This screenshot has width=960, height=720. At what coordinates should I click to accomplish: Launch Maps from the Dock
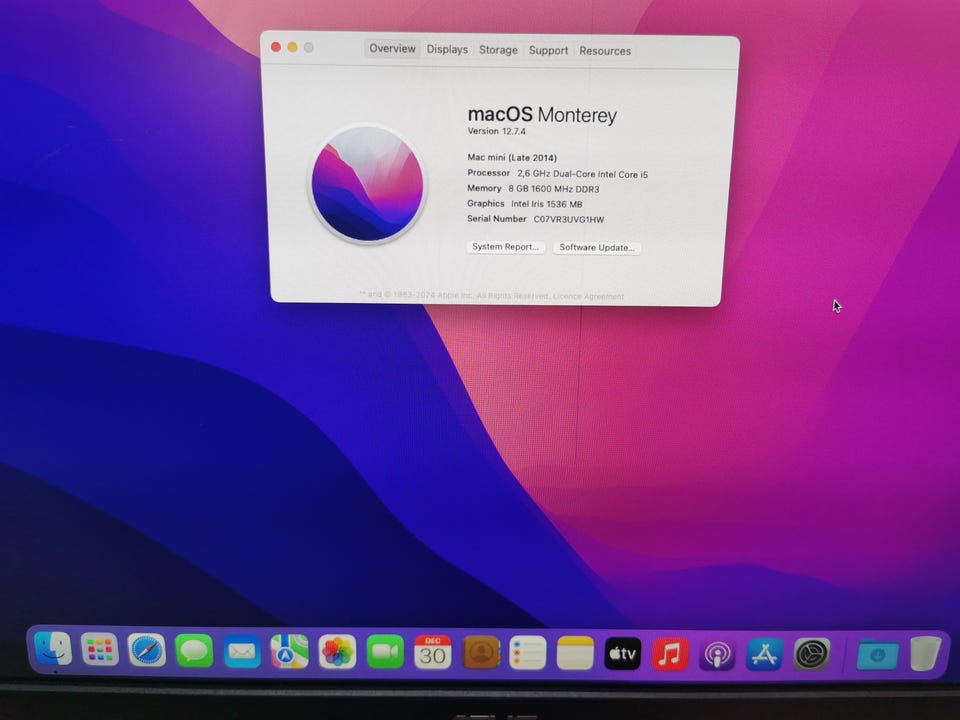pos(290,652)
